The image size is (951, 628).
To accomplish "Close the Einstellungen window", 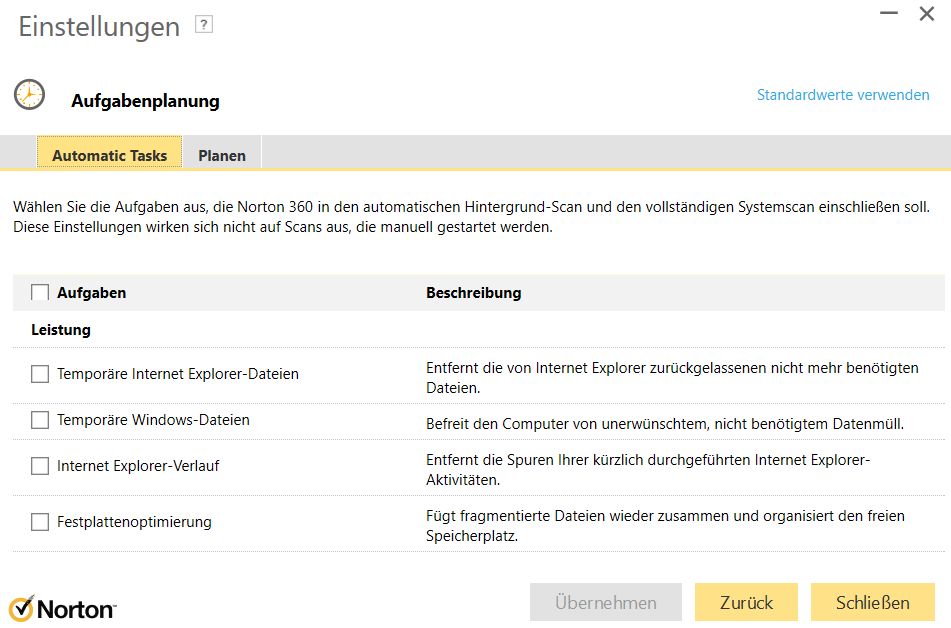I will coord(927,14).
